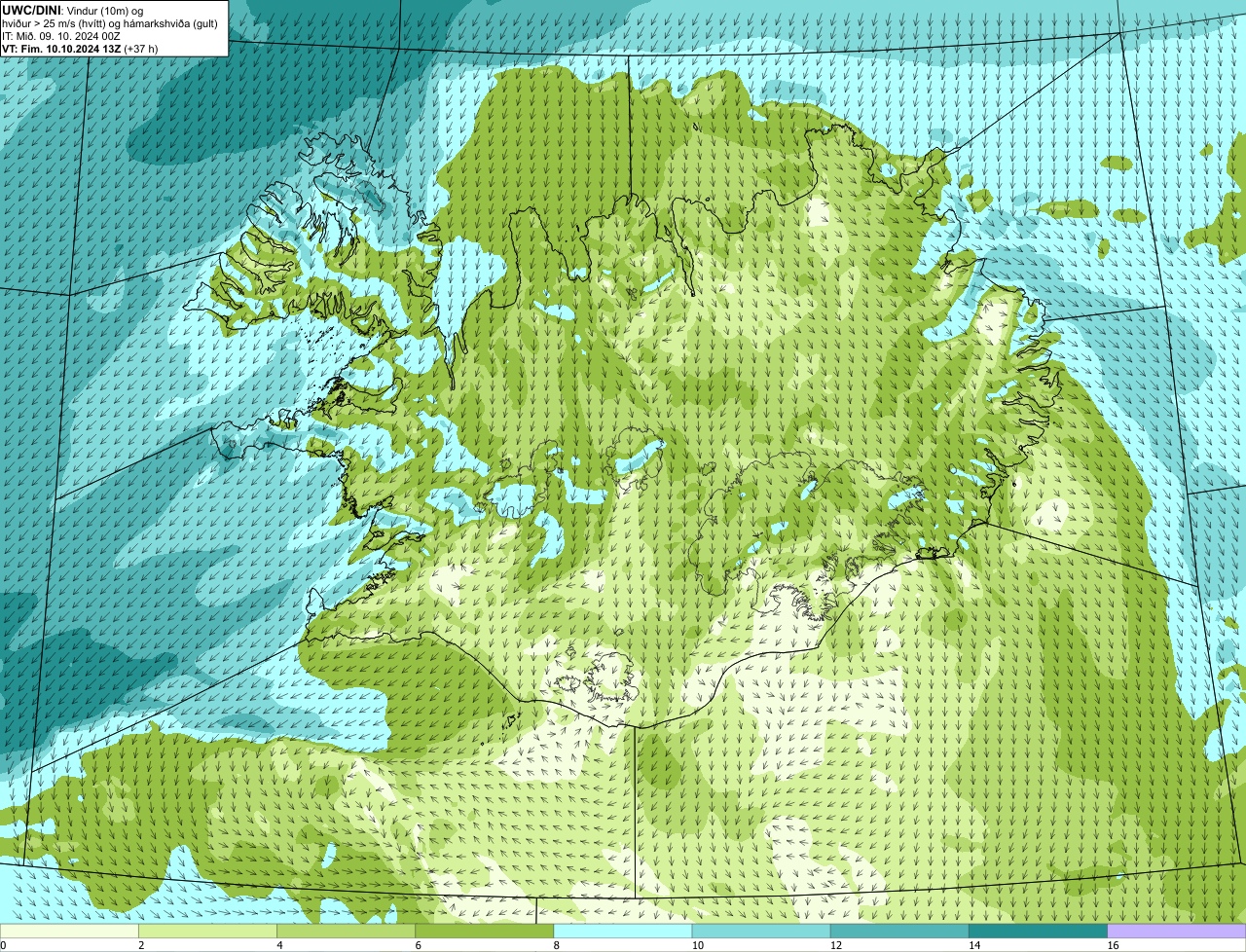
Task: Click the legend scale value "10"
Action: (x=697, y=945)
